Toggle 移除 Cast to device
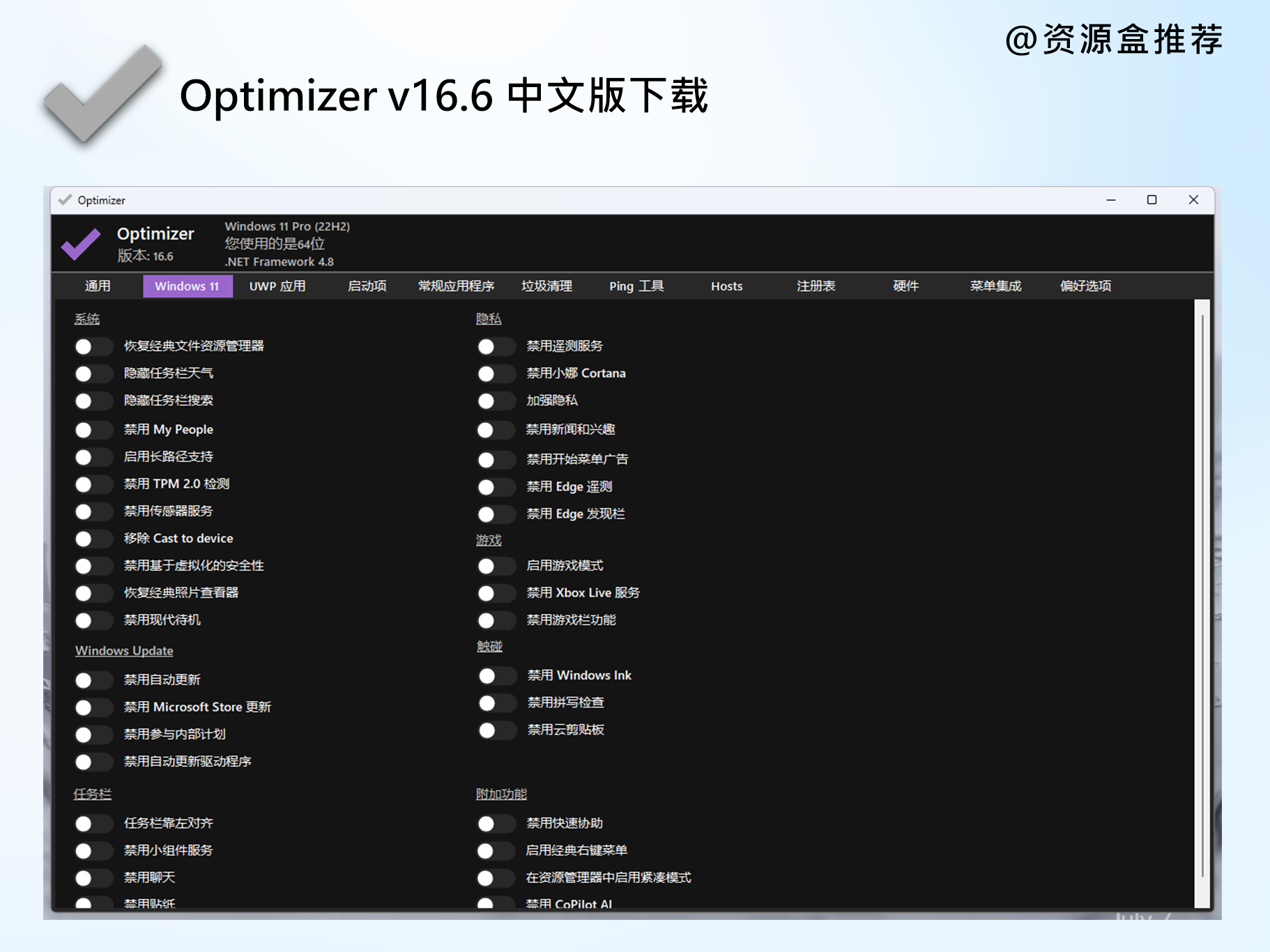The height and width of the screenshot is (952, 1270). pos(94,538)
